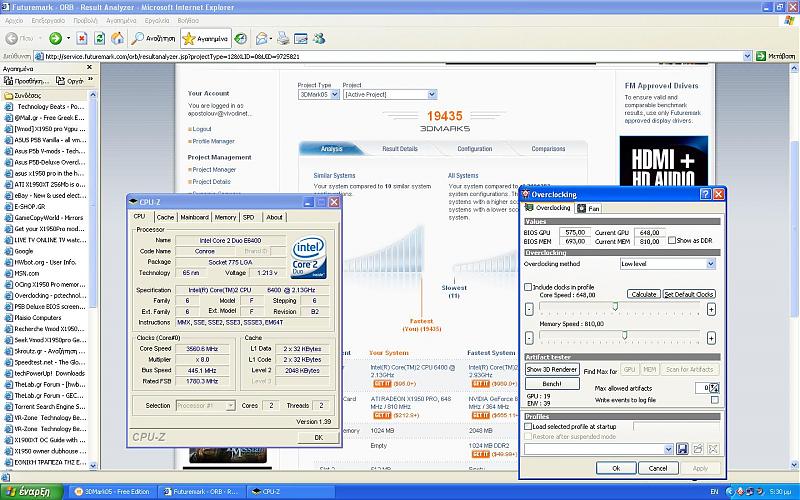Click the Cancel button in Overclocking
Screen dimensions: 800x500
pos(658,468)
